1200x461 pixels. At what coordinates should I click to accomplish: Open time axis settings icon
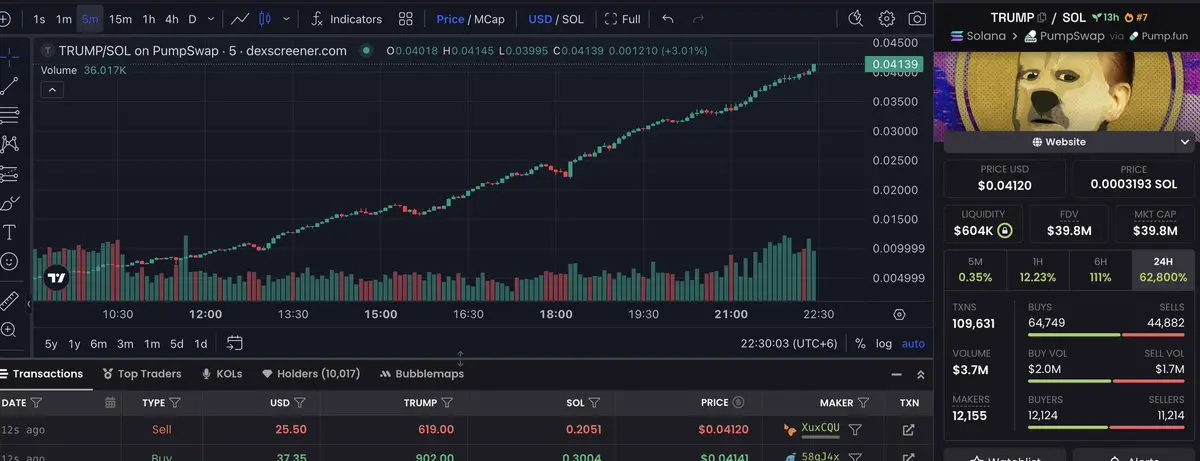(x=899, y=314)
